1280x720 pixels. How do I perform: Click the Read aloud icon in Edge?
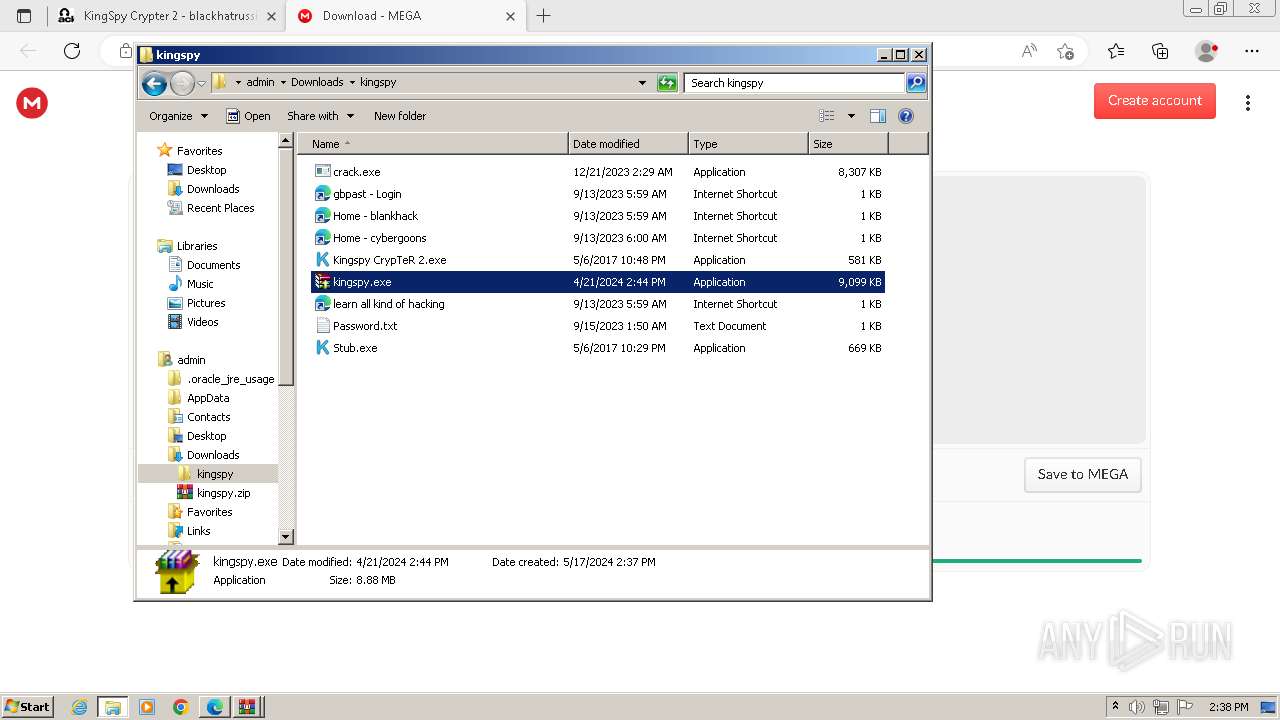[1028, 51]
